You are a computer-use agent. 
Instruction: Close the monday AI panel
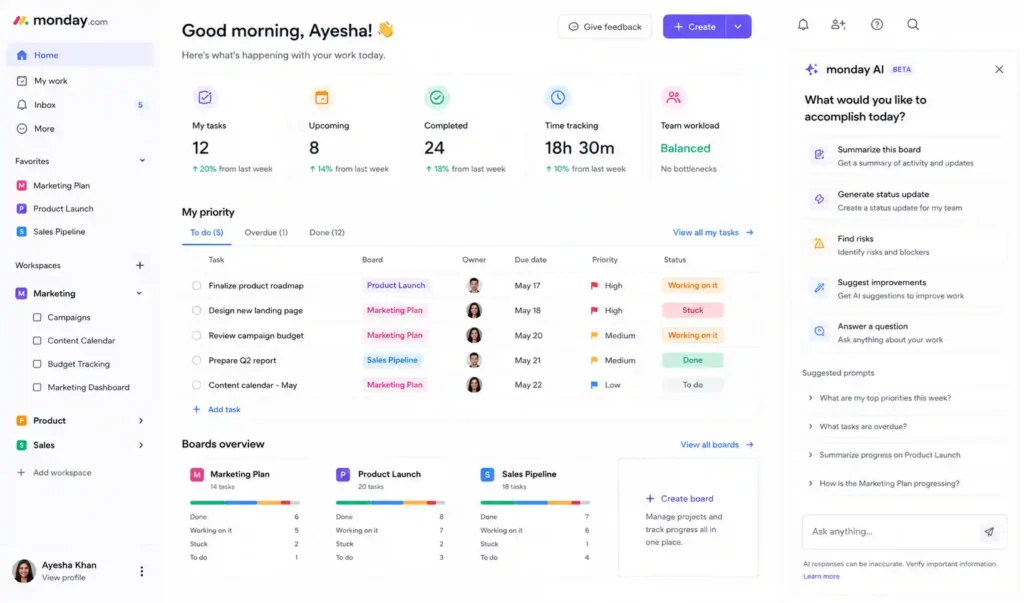click(x=999, y=69)
